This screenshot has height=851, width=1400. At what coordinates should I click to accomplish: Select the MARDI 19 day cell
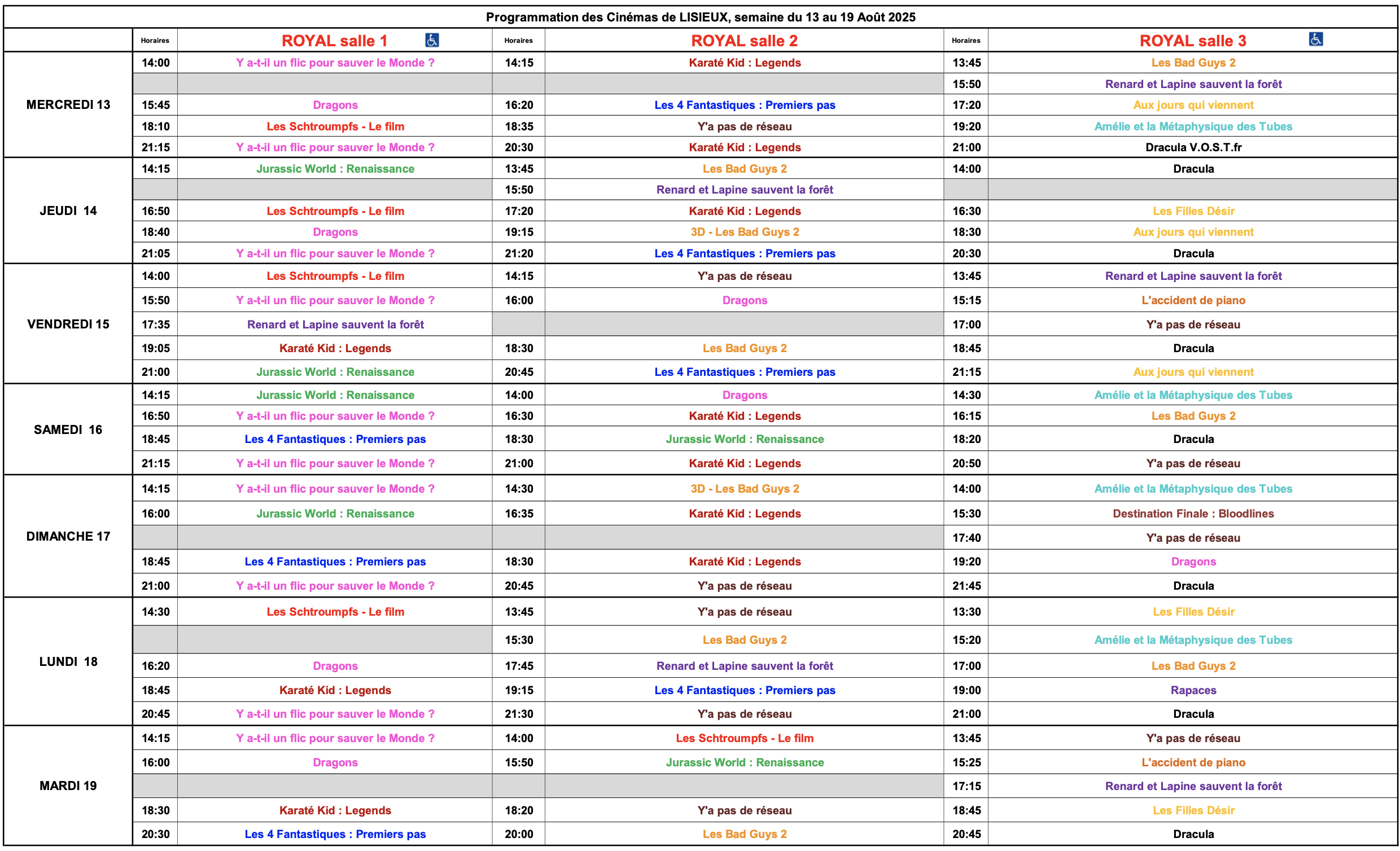click(x=68, y=786)
